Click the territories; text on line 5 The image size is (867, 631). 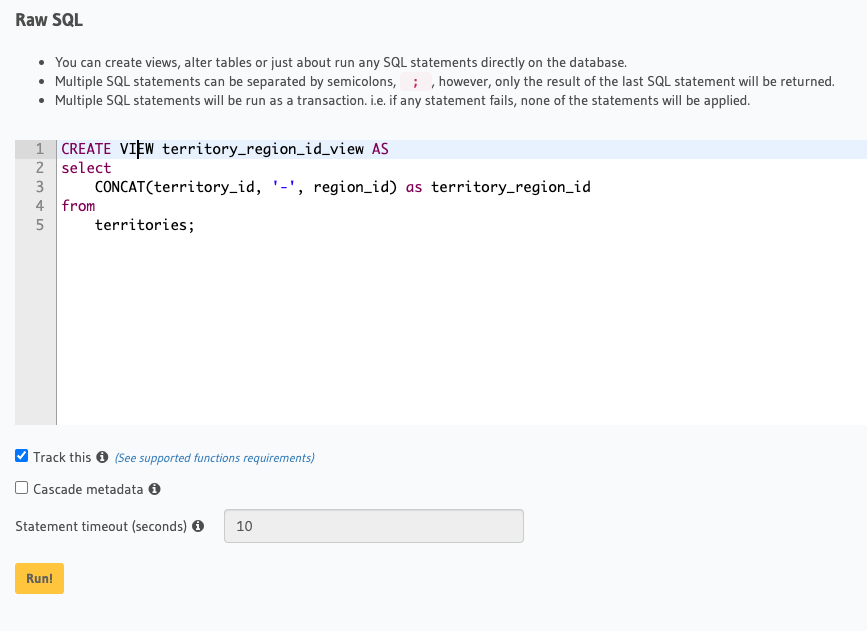coord(144,225)
